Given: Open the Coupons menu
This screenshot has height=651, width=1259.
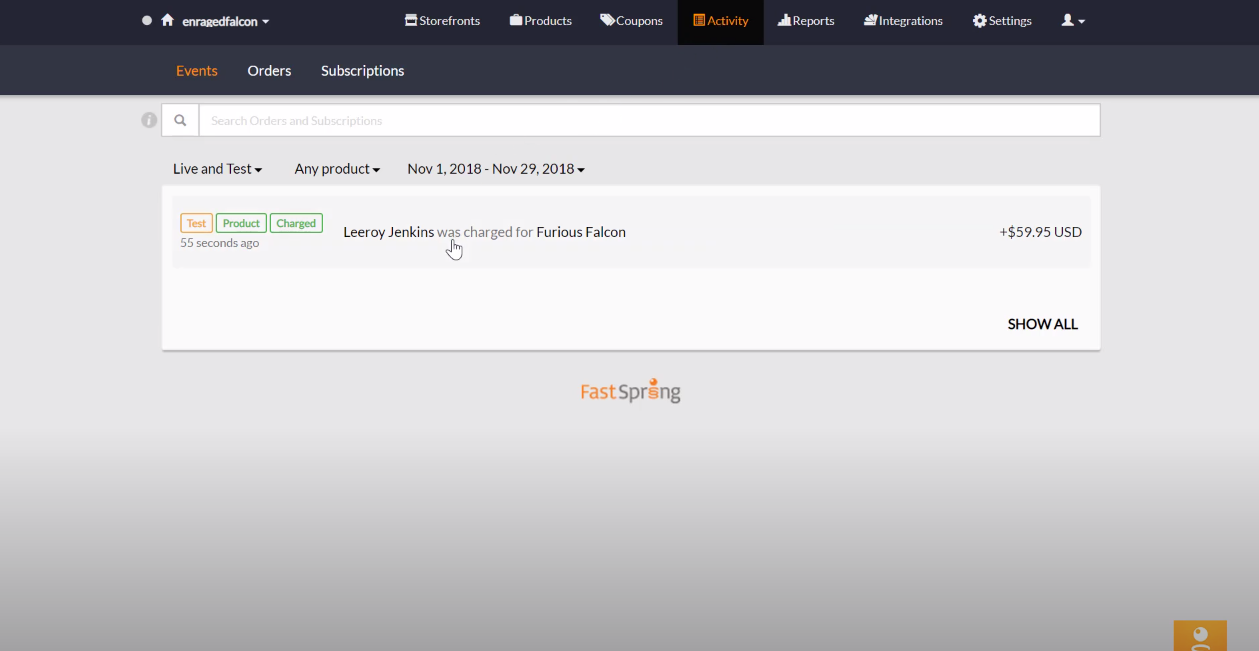Looking at the screenshot, I should click(x=631, y=21).
